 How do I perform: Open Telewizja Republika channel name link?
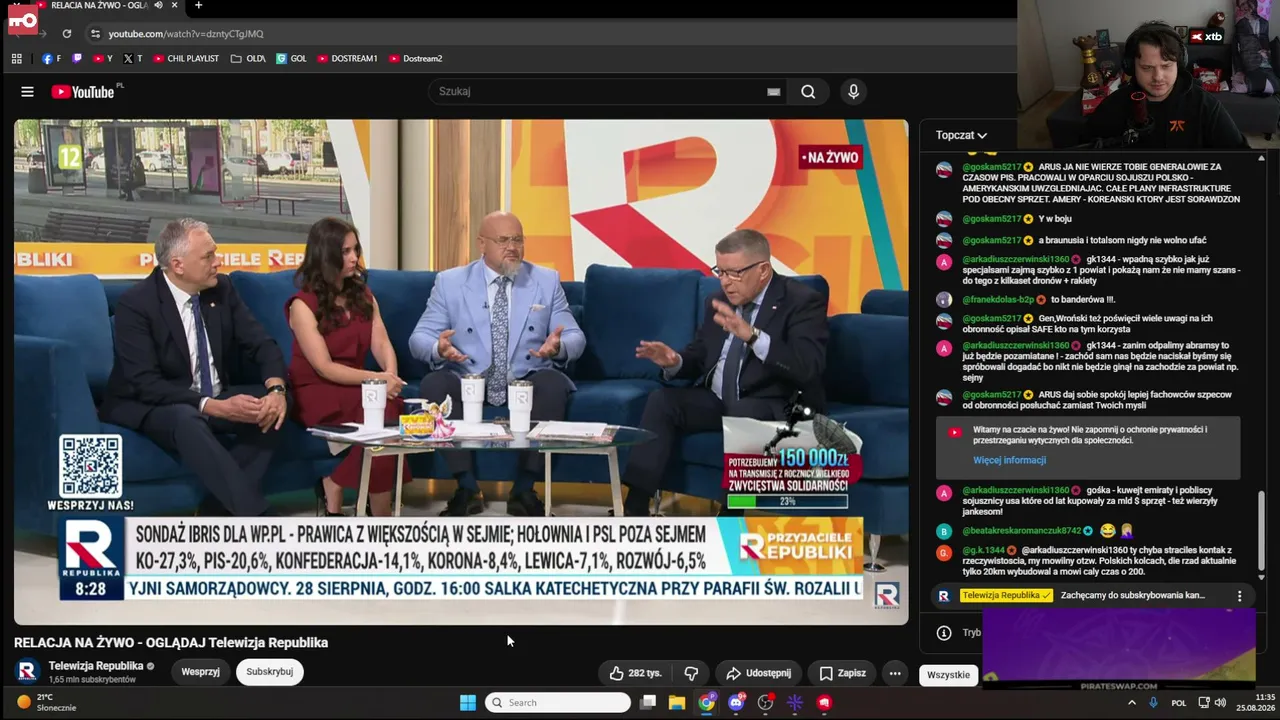(x=96, y=666)
